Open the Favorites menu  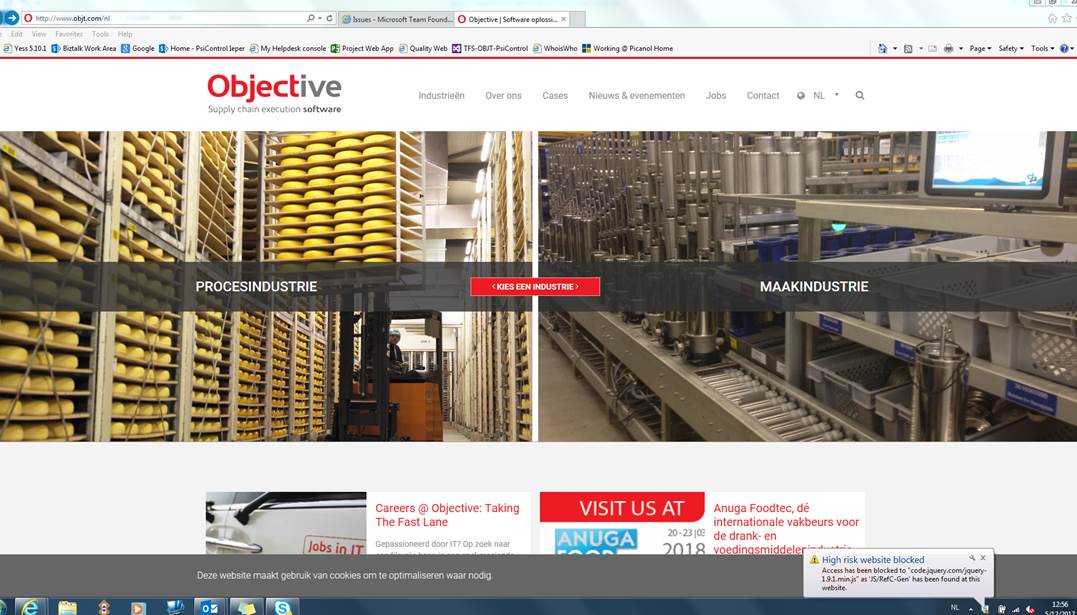coord(69,34)
